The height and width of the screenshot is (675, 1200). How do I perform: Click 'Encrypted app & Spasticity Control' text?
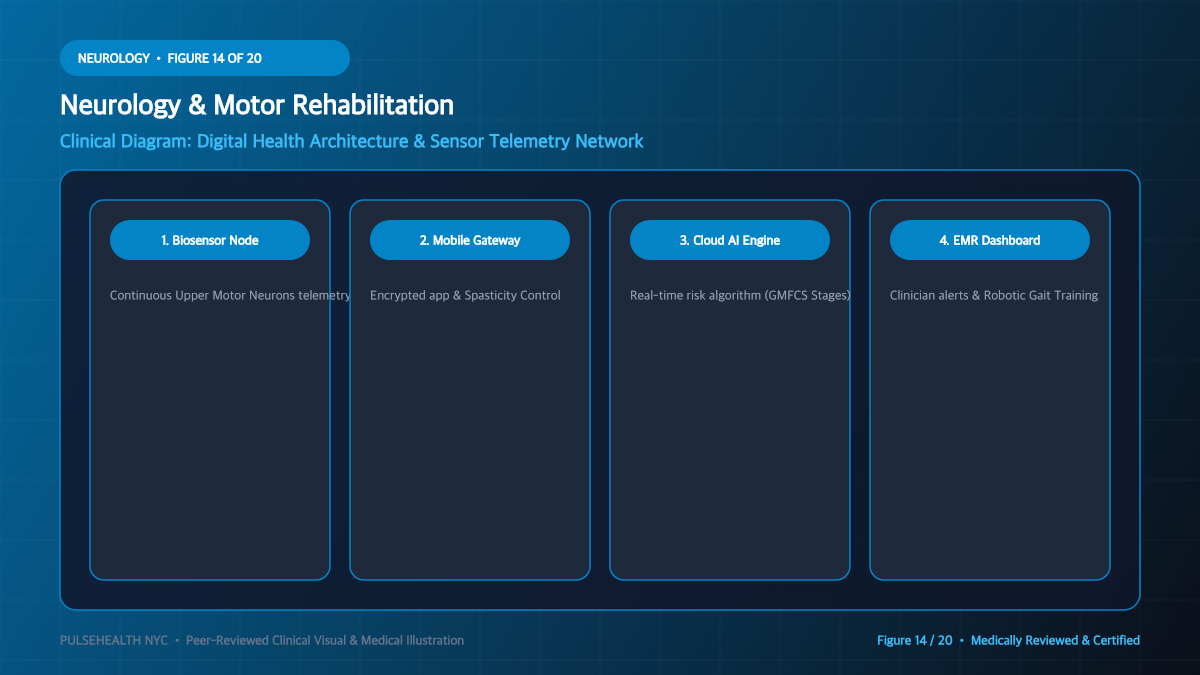click(465, 296)
